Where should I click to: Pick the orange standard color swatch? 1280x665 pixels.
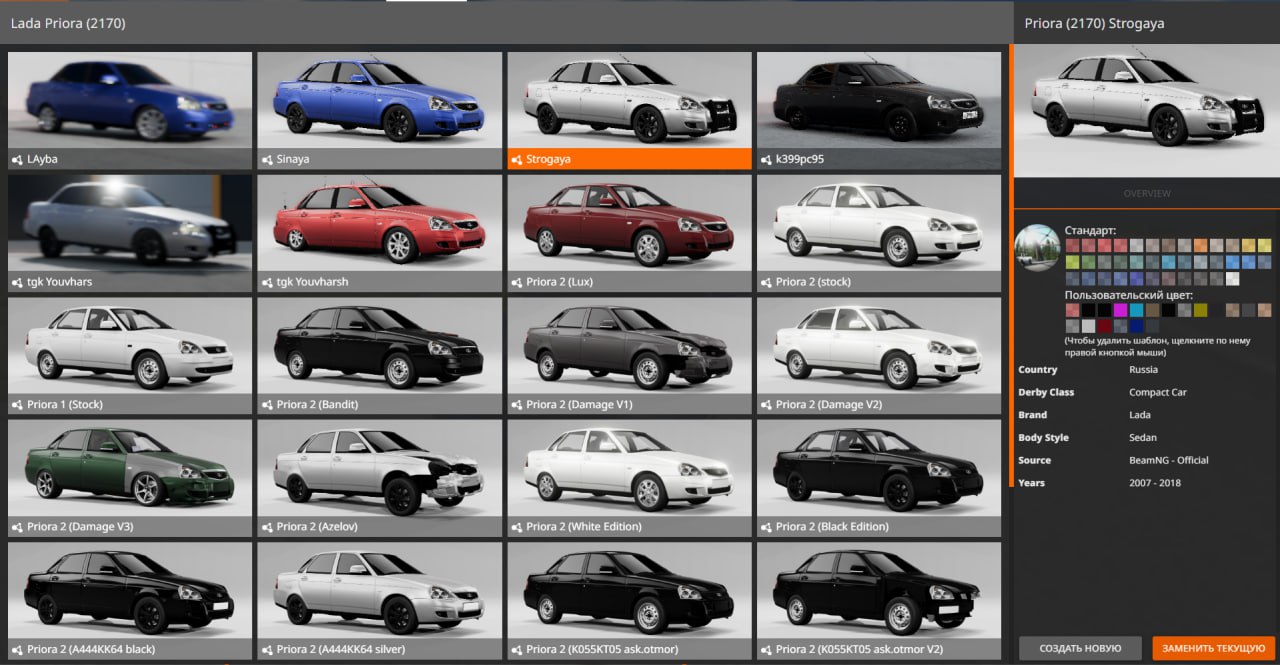(1200, 245)
